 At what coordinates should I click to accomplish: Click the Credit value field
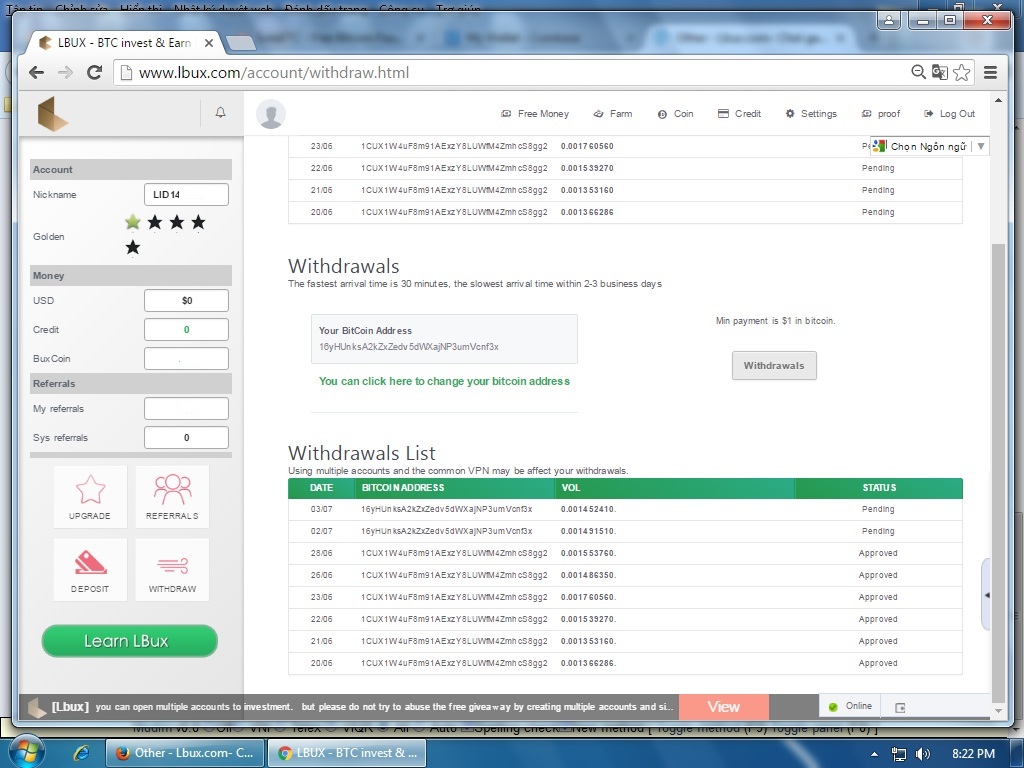point(186,330)
